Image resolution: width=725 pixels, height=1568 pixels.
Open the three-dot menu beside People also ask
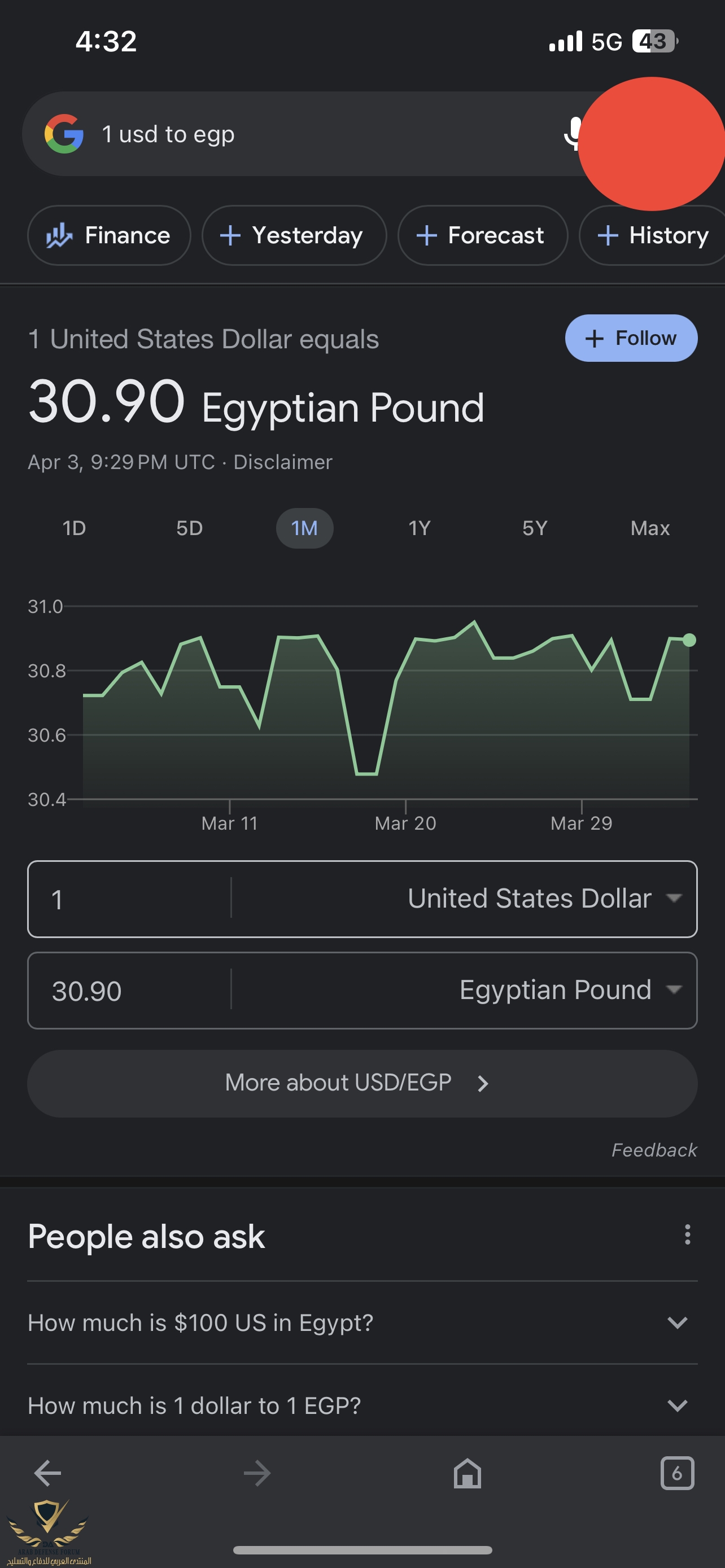[x=687, y=1234]
